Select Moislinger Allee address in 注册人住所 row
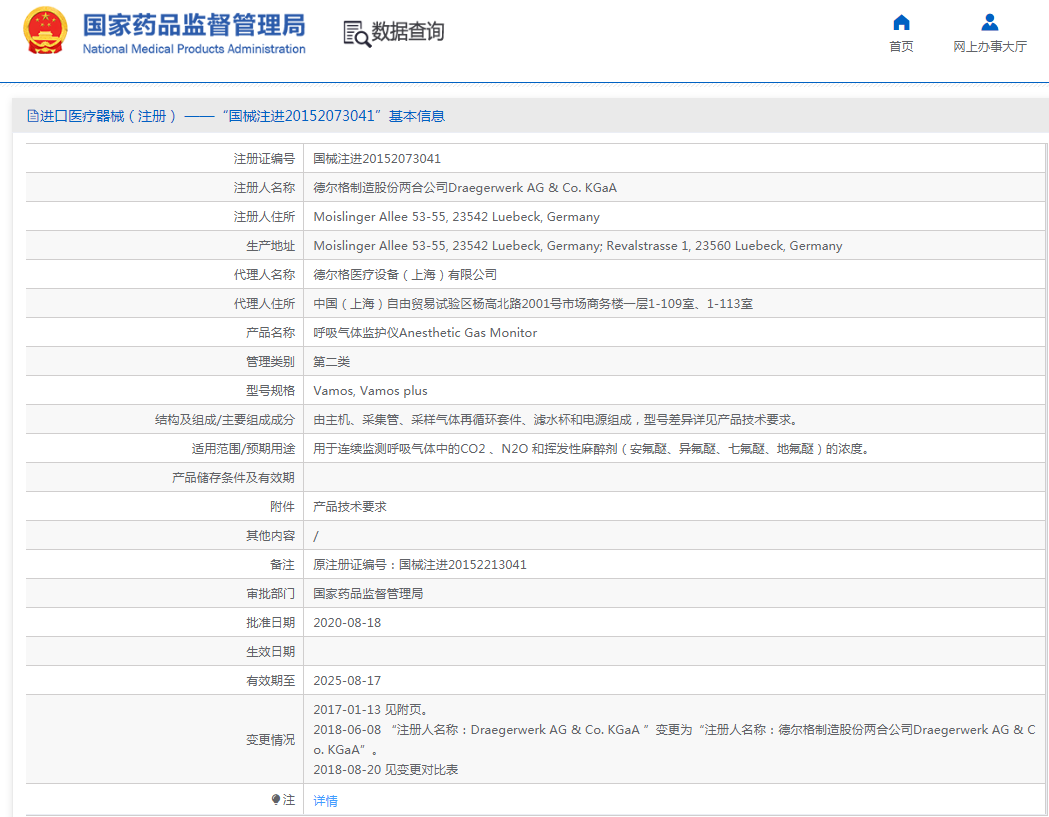 (x=456, y=217)
